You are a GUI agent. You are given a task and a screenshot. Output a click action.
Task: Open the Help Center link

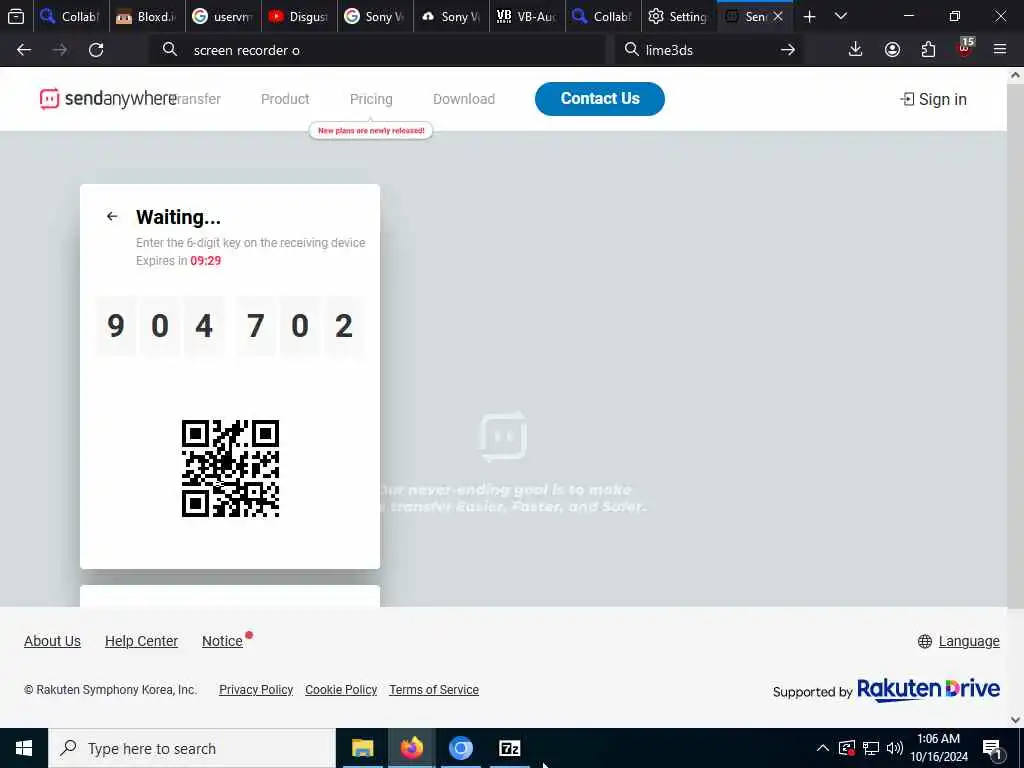tap(141, 641)
